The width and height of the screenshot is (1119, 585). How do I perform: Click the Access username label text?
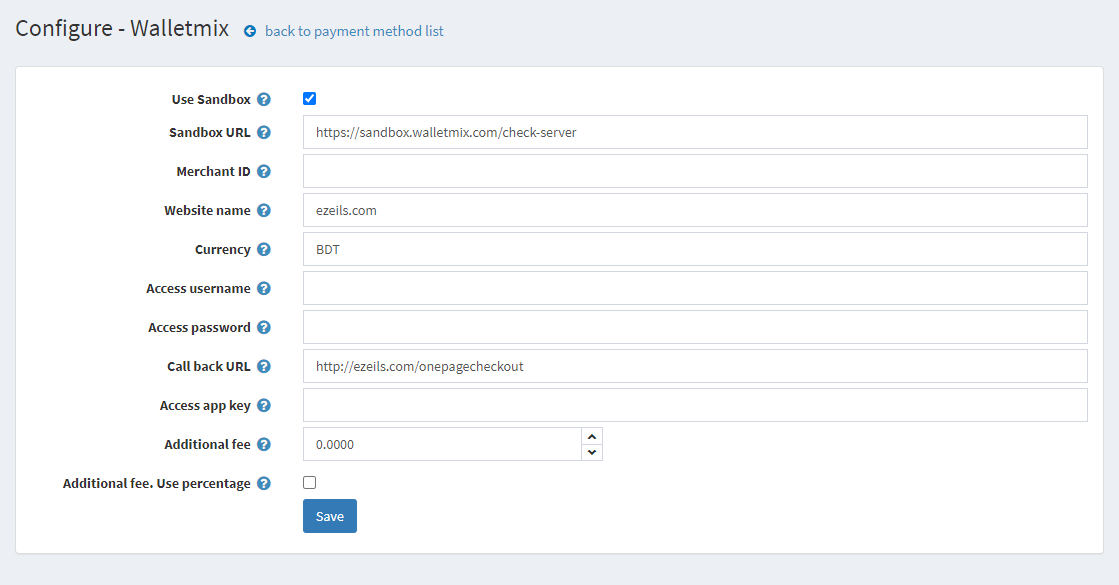198,288
